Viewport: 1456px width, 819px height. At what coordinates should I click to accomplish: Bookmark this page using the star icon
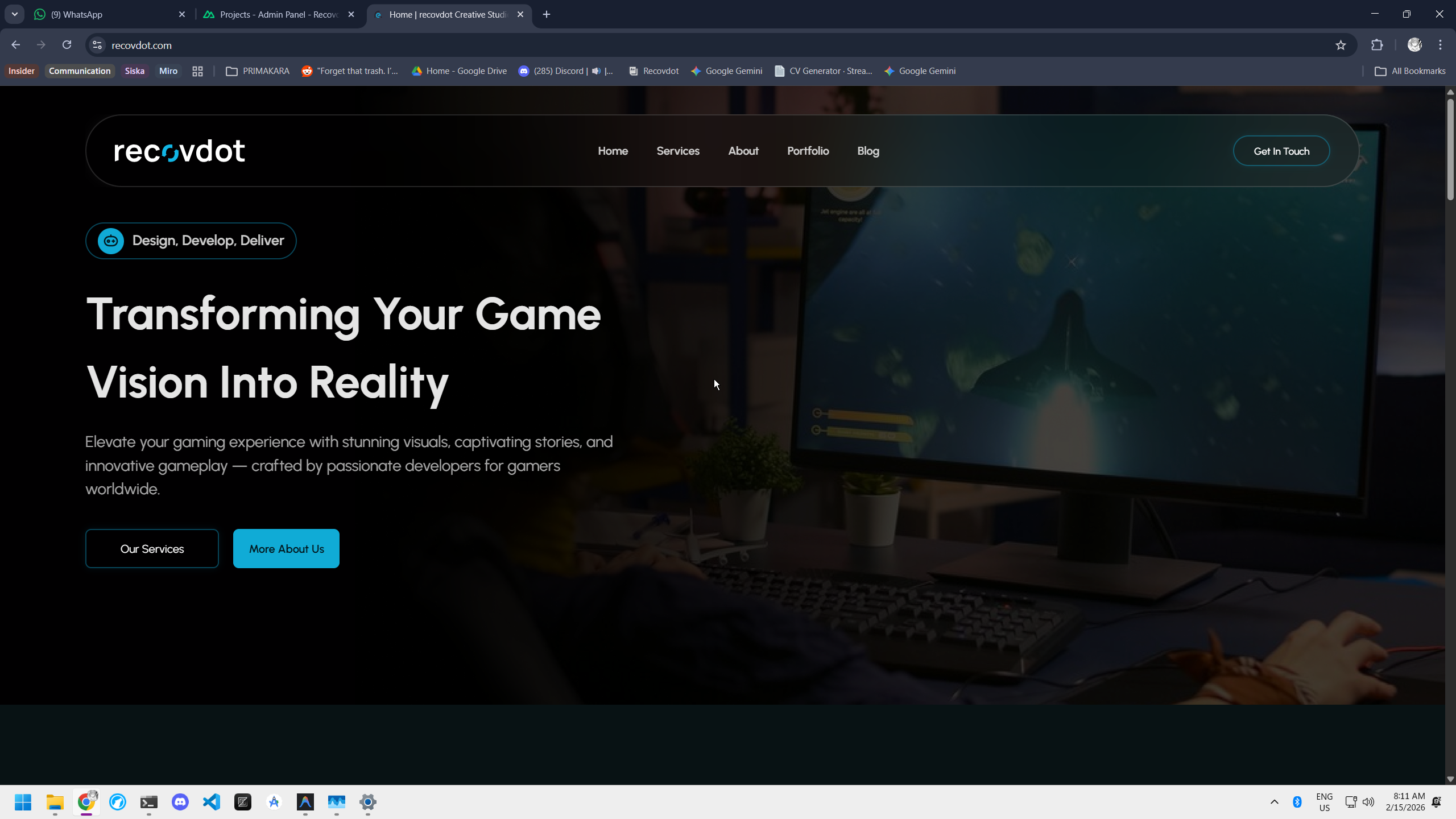[x=1341, y=44]
